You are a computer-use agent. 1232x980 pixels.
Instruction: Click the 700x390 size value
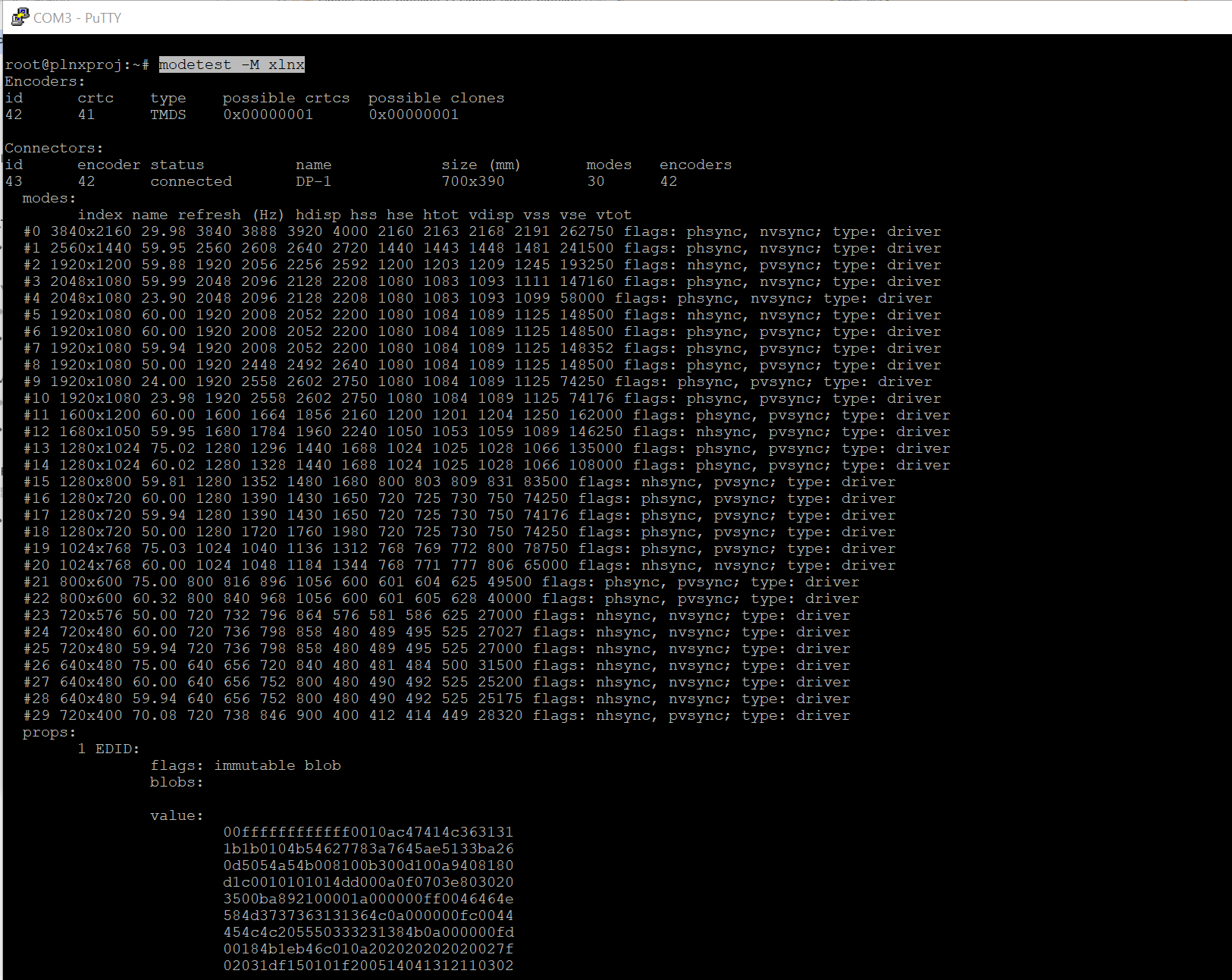472,181
